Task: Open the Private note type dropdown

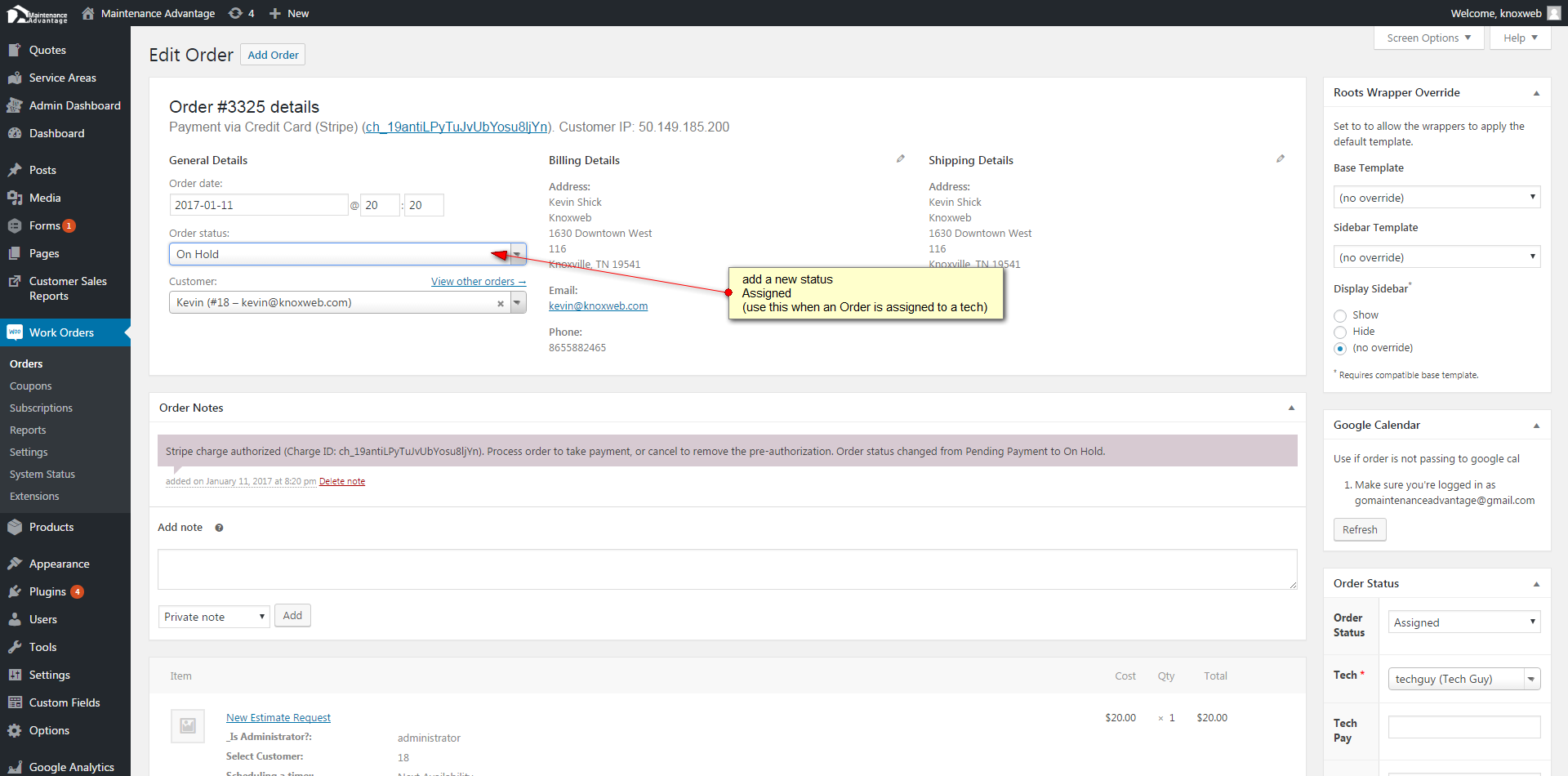Action: click(214, 617)
